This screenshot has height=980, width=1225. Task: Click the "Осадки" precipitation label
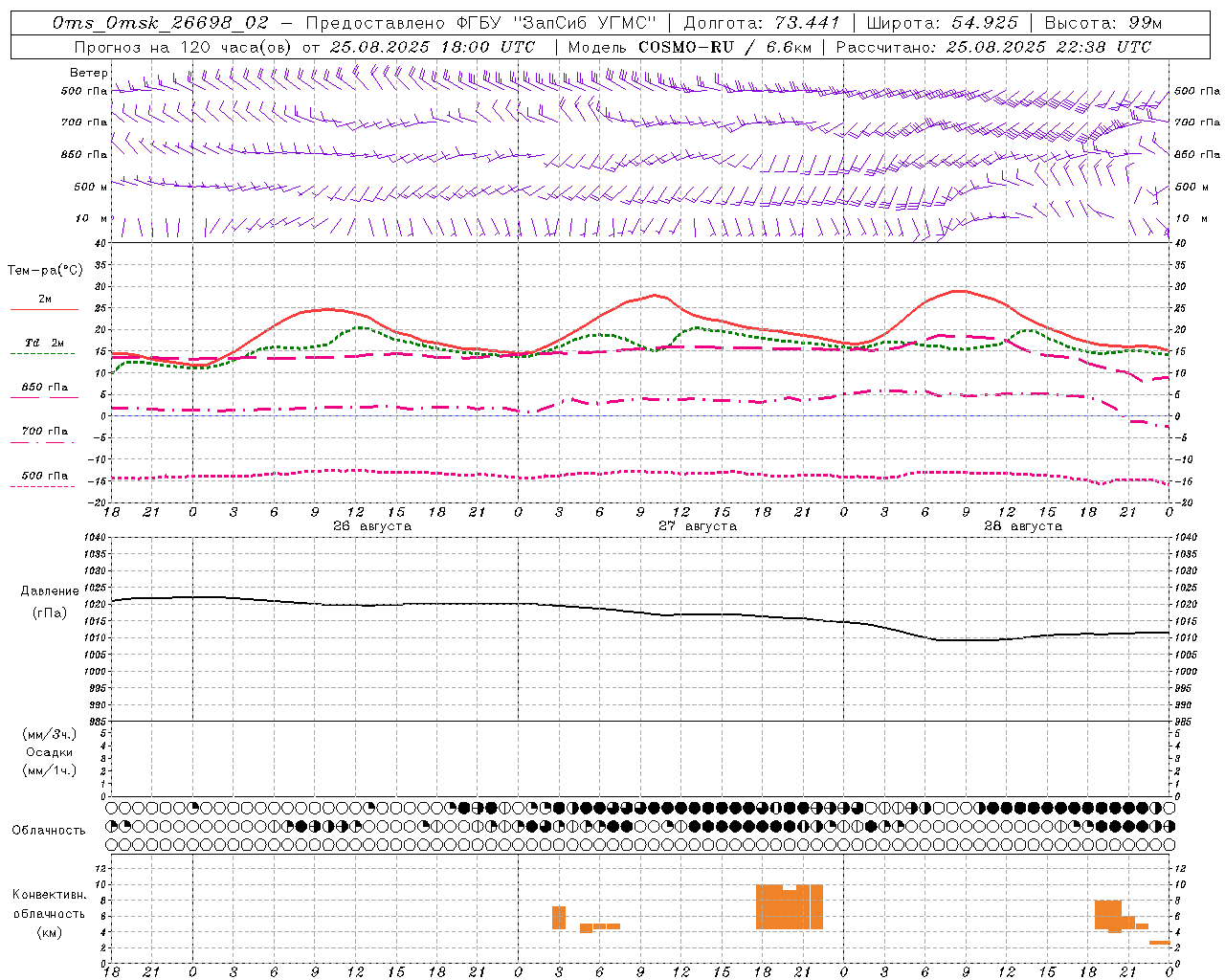[x=50, y=752]
